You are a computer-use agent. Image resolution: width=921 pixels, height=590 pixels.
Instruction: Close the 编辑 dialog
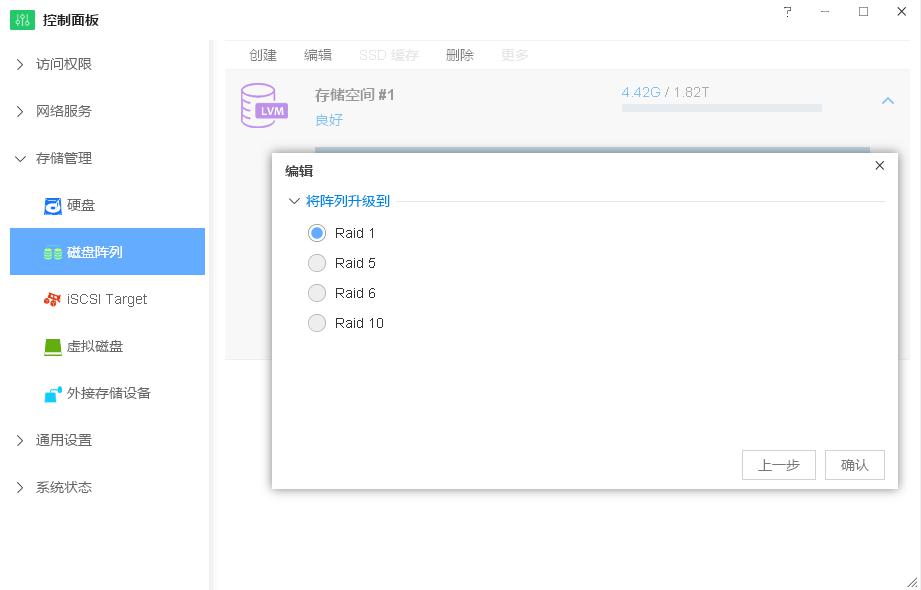tap(880, 166)
